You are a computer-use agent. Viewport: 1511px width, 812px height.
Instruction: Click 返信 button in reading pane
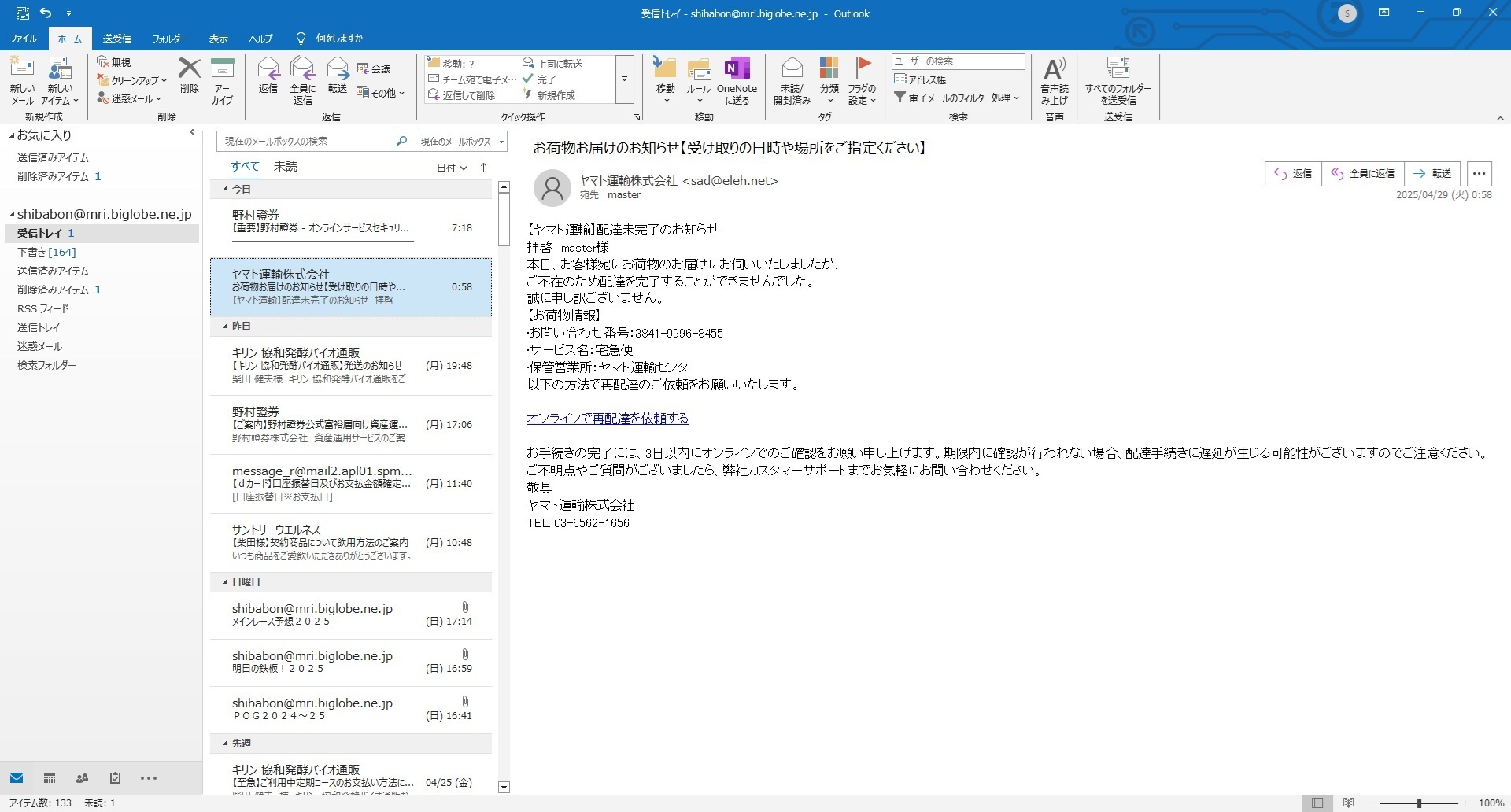pos(1293,174)
